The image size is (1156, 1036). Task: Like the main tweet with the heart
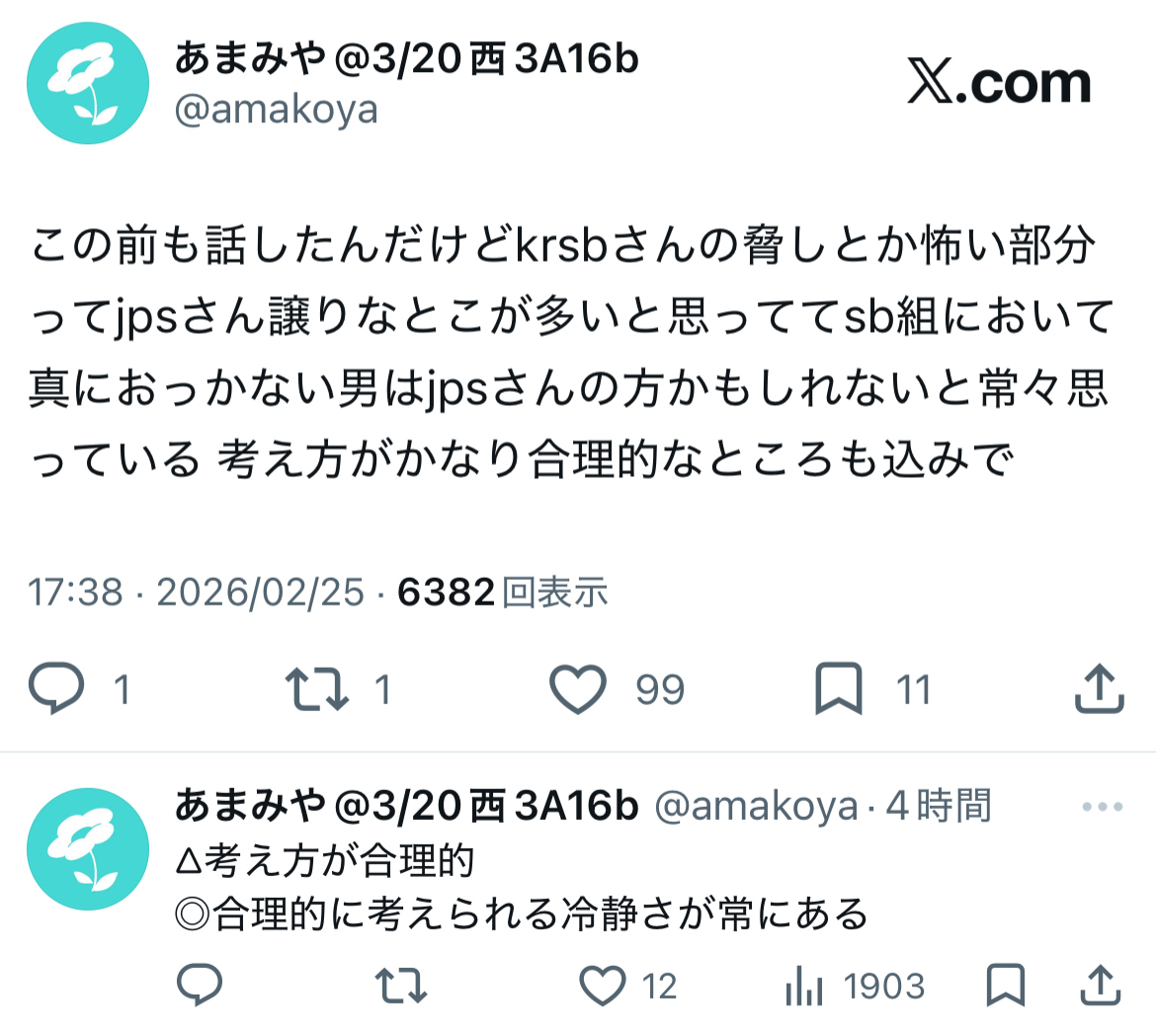[x=578, y=688]
